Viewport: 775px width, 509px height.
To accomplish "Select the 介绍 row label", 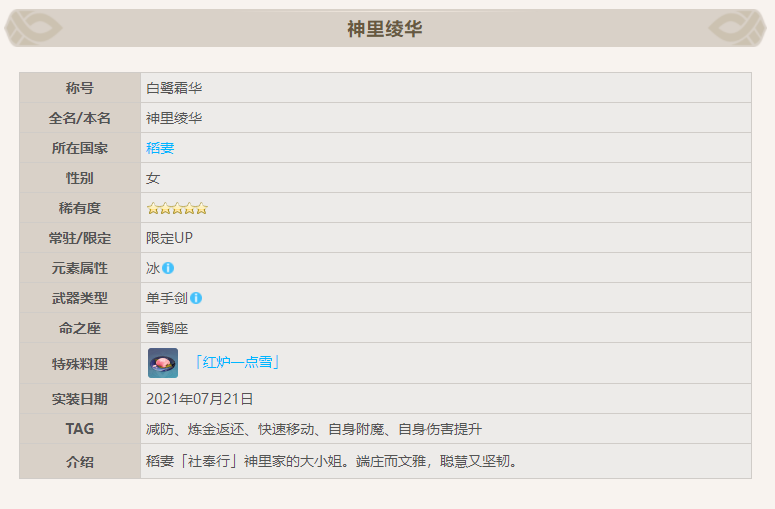I will [80, 462].
